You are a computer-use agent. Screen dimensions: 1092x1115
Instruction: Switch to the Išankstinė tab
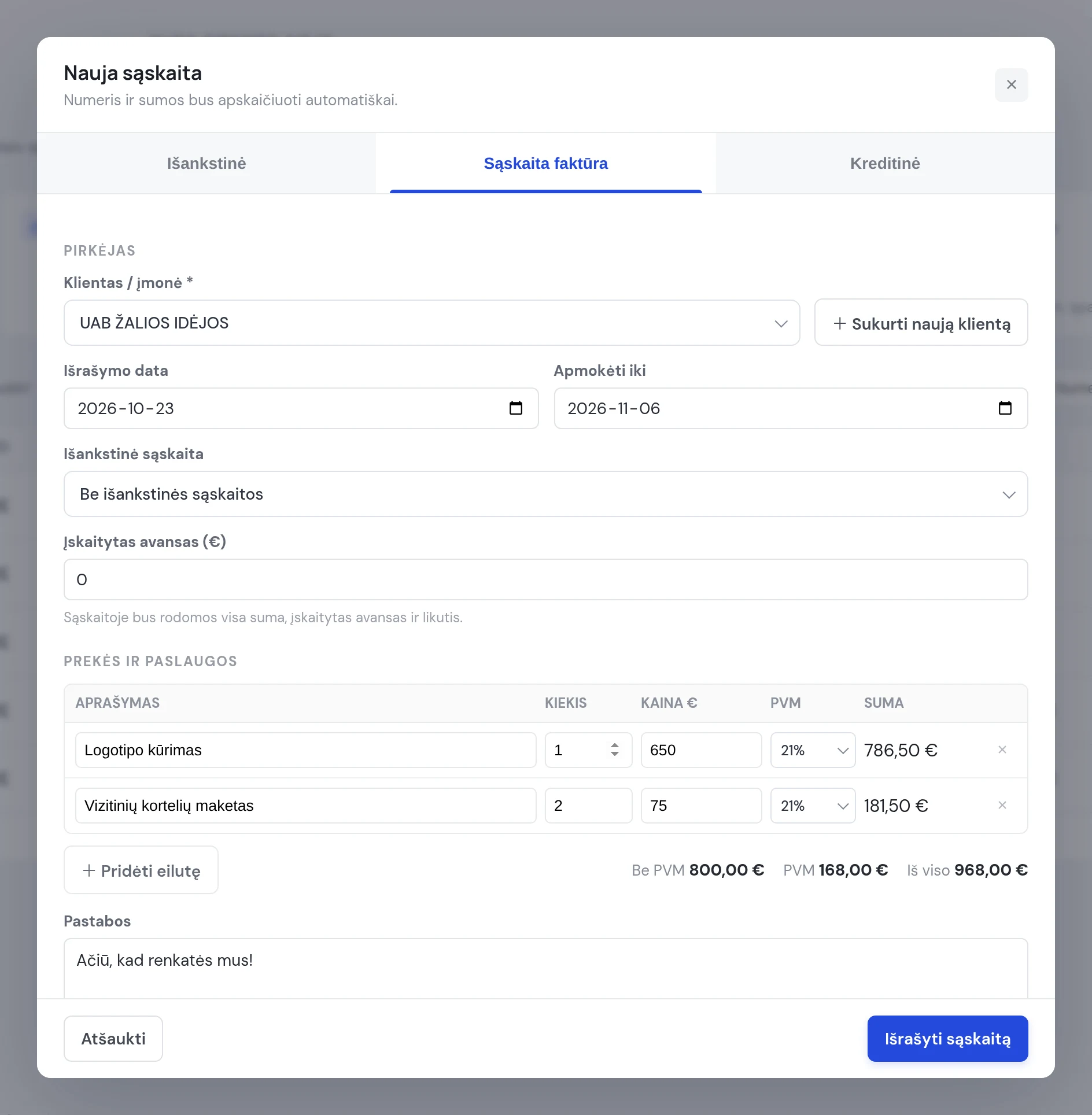pyautogui.click(x=206, y=163)
